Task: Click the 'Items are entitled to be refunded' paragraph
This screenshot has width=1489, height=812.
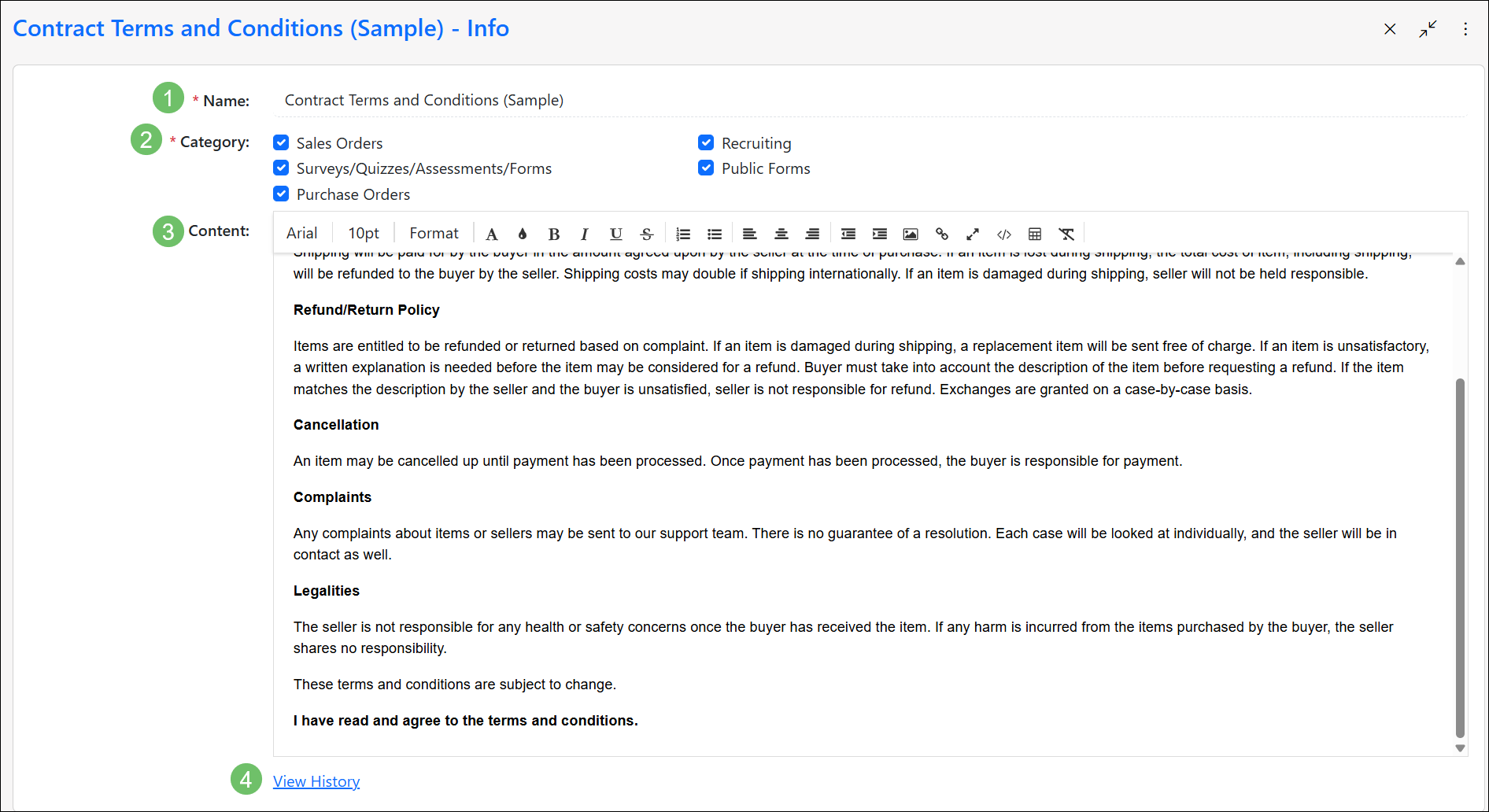Action: 861,367
